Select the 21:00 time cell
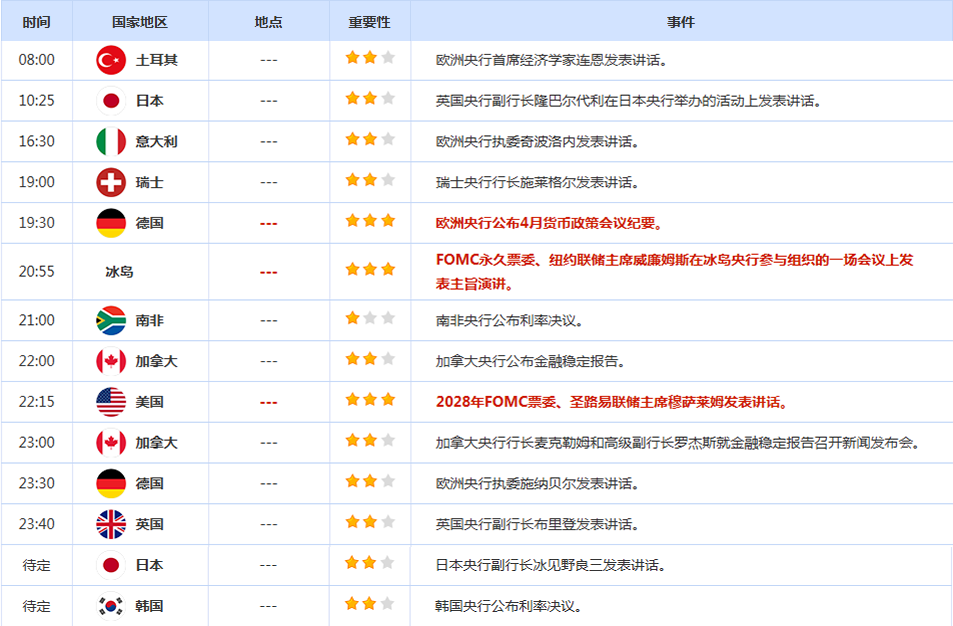The image size is (953, 626). point(36,320)
